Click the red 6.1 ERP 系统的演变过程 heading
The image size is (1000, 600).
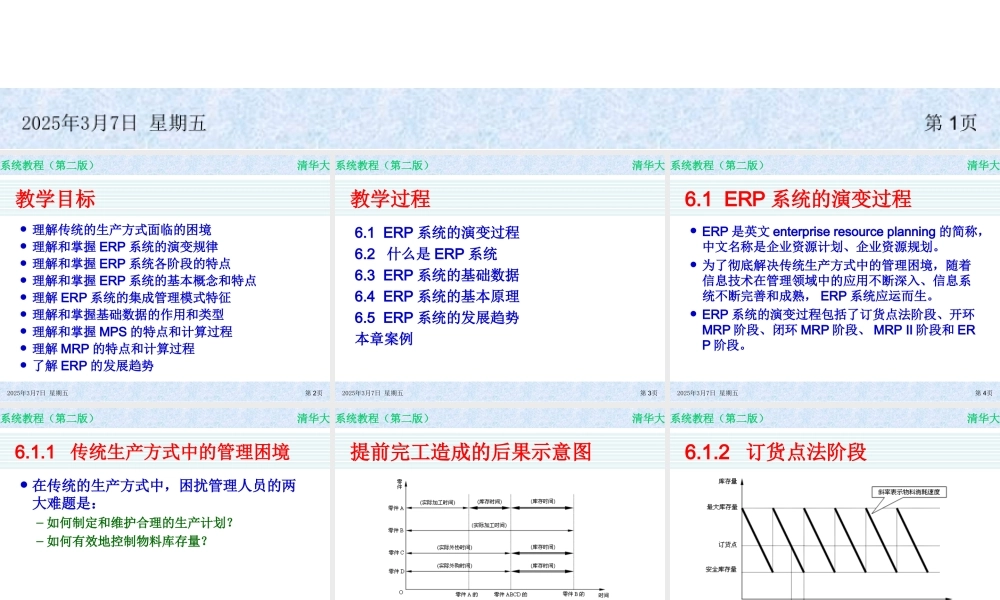[798, 199]
